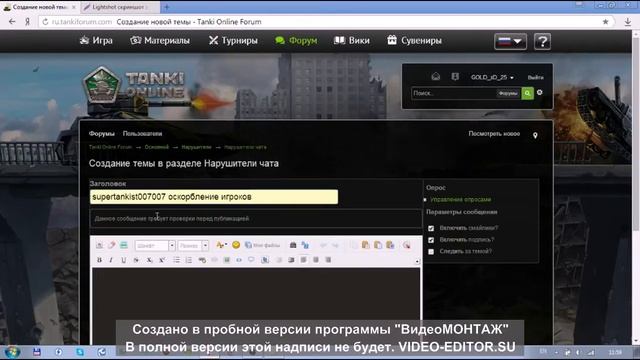The width and height of the screenshot is (640, 360).
Task: Toggle italic formatting in the editor
Action: click(x=111, y=260)
